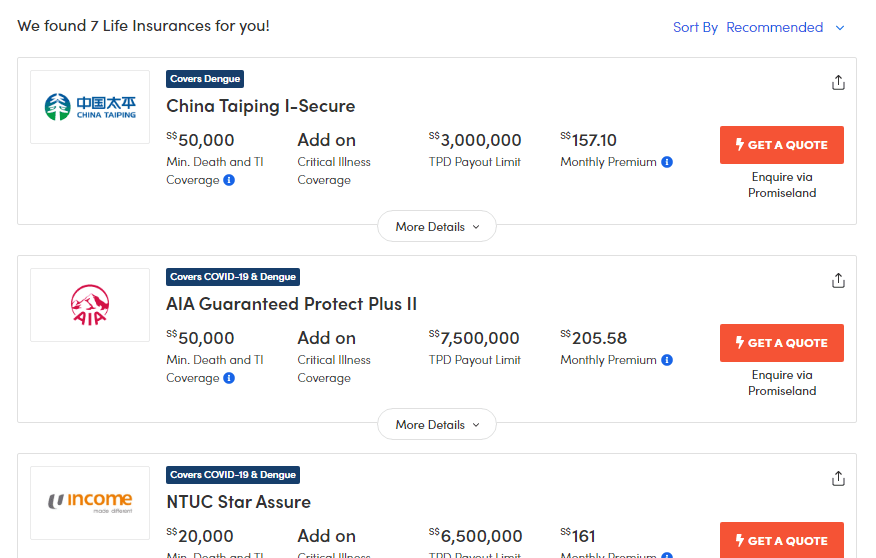This screenshot has height=558, width=876.
Task: Share the NTUC Star Assure plan
Action: [838, 479]
